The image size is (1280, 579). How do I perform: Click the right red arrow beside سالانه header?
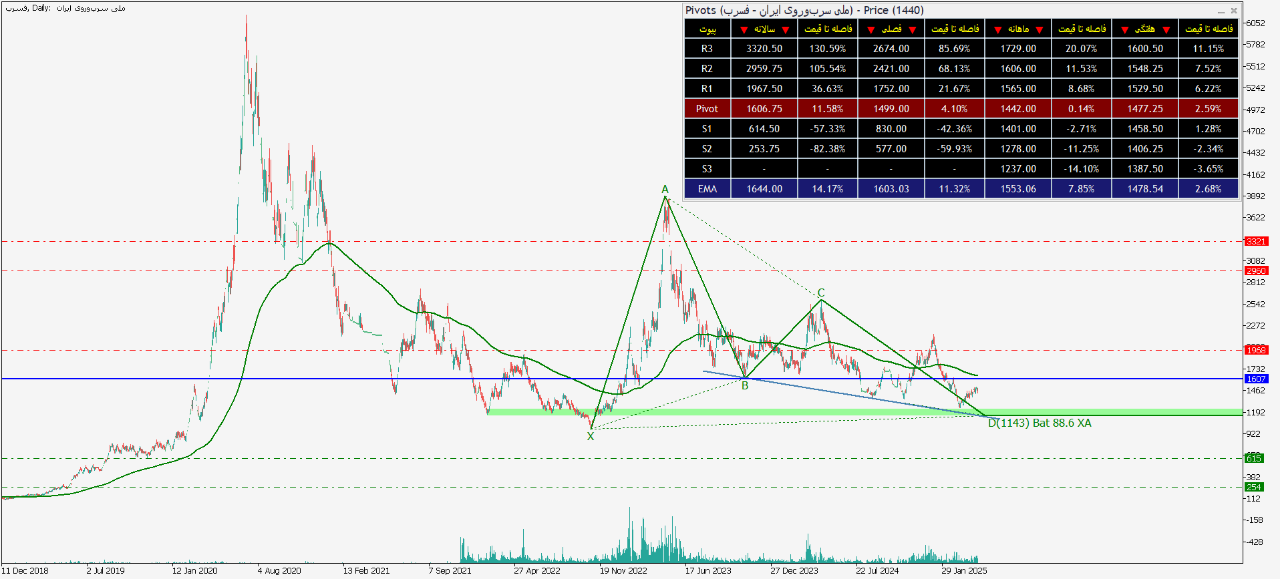784,29
